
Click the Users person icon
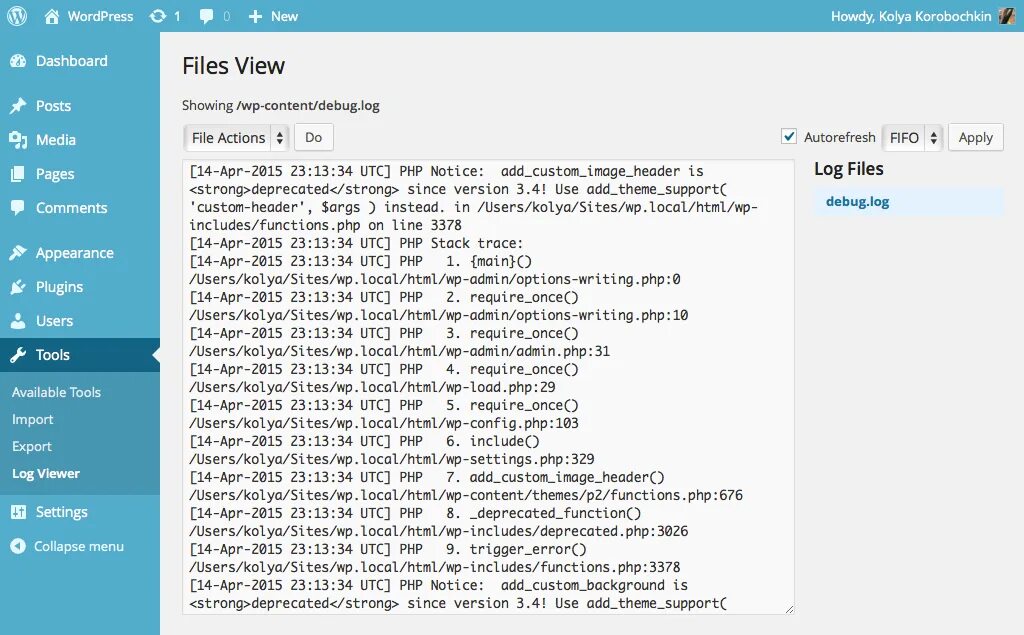pos(18,321)
